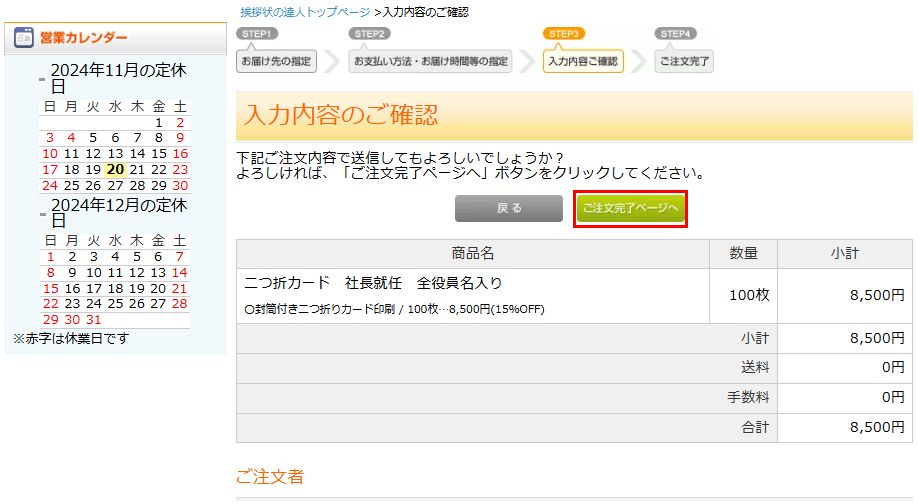This screenshot has width=918, height=504.
Task: Click the 合計 8,500円 amount
Action: [x=877, y=428]
